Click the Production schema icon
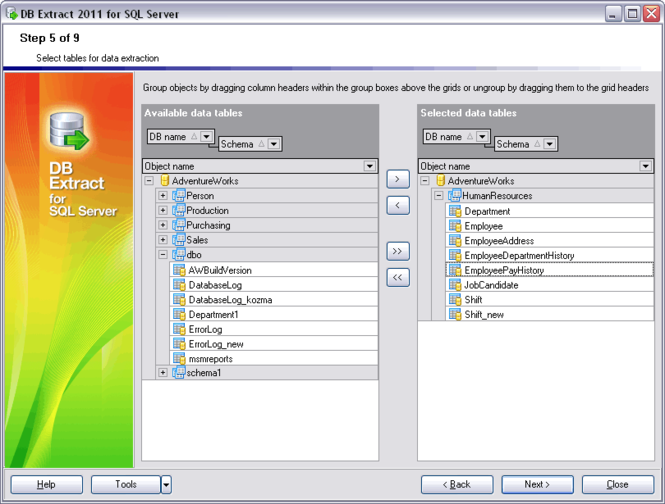This screenshot has height=504, width=665. (x=179, y=210)
